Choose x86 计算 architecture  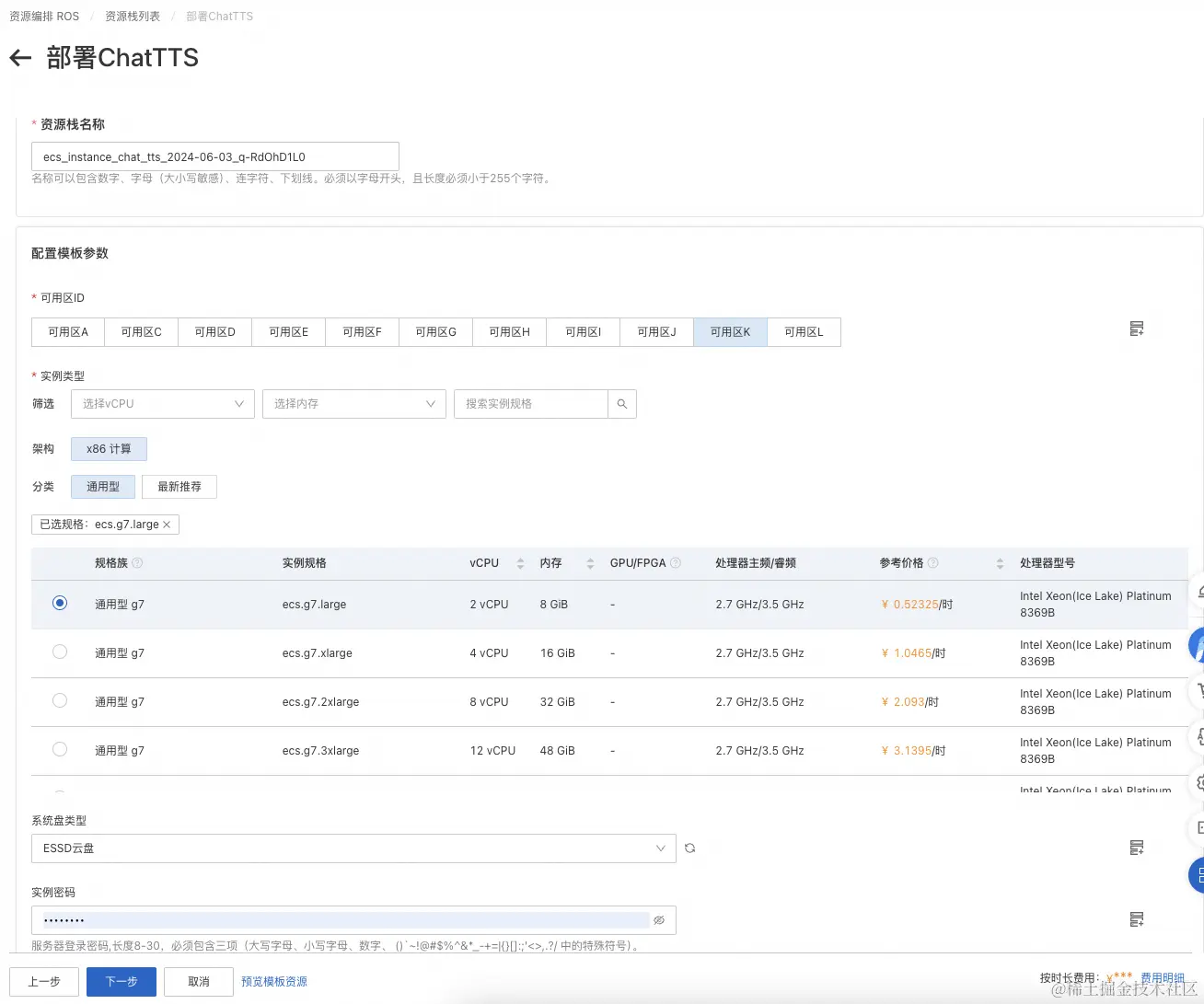[109, 449]
